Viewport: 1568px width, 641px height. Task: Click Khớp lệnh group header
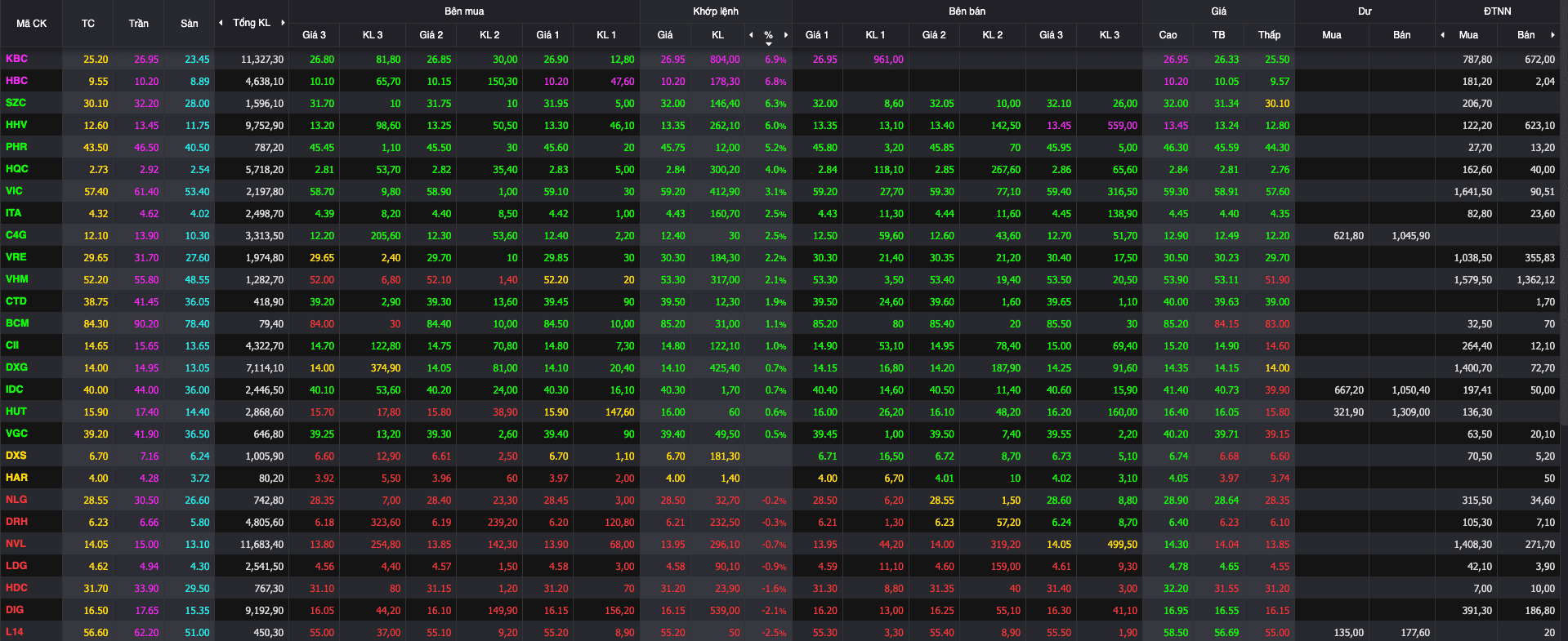point(716,11)
